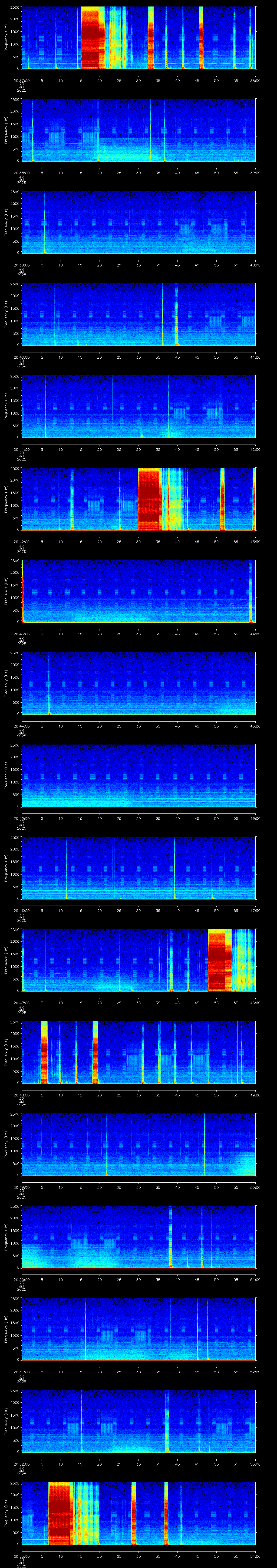The image size is (277, 1568).
Task: Click 'Frequency (Hz)' label of the 20:45:00 plot
Action: (6, 775)
